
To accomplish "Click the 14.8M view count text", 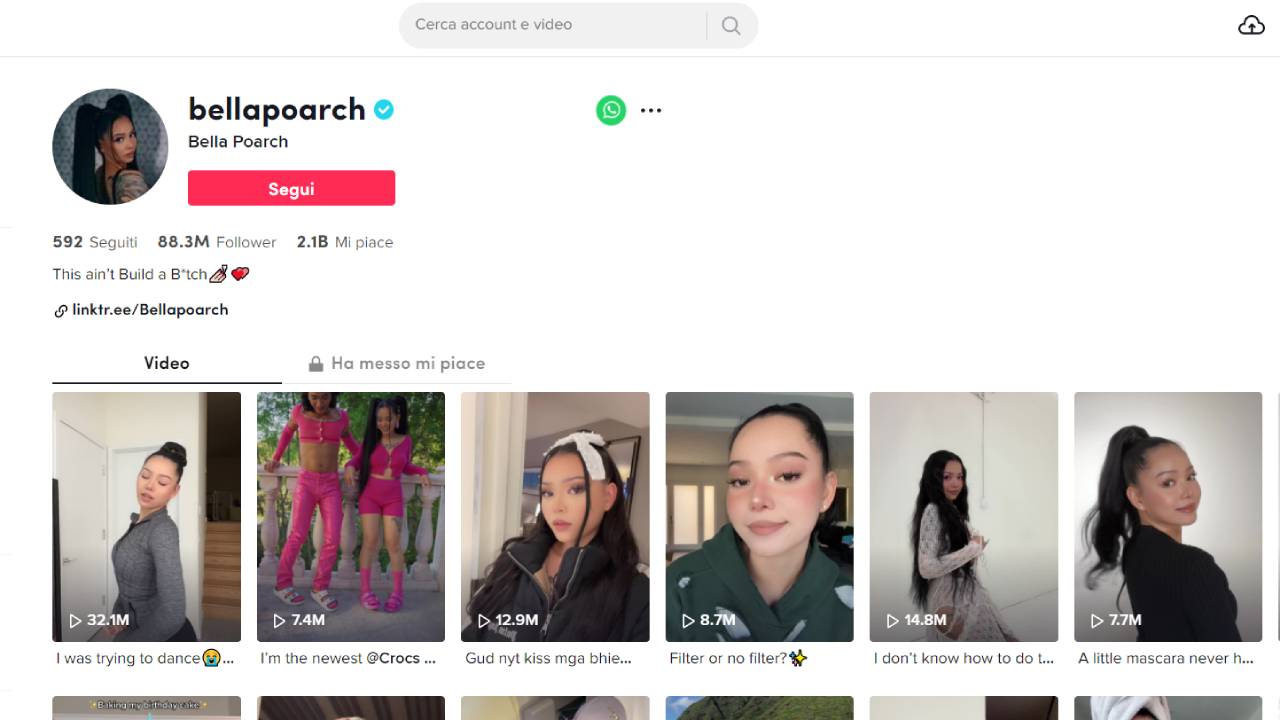I will [925, 620].
